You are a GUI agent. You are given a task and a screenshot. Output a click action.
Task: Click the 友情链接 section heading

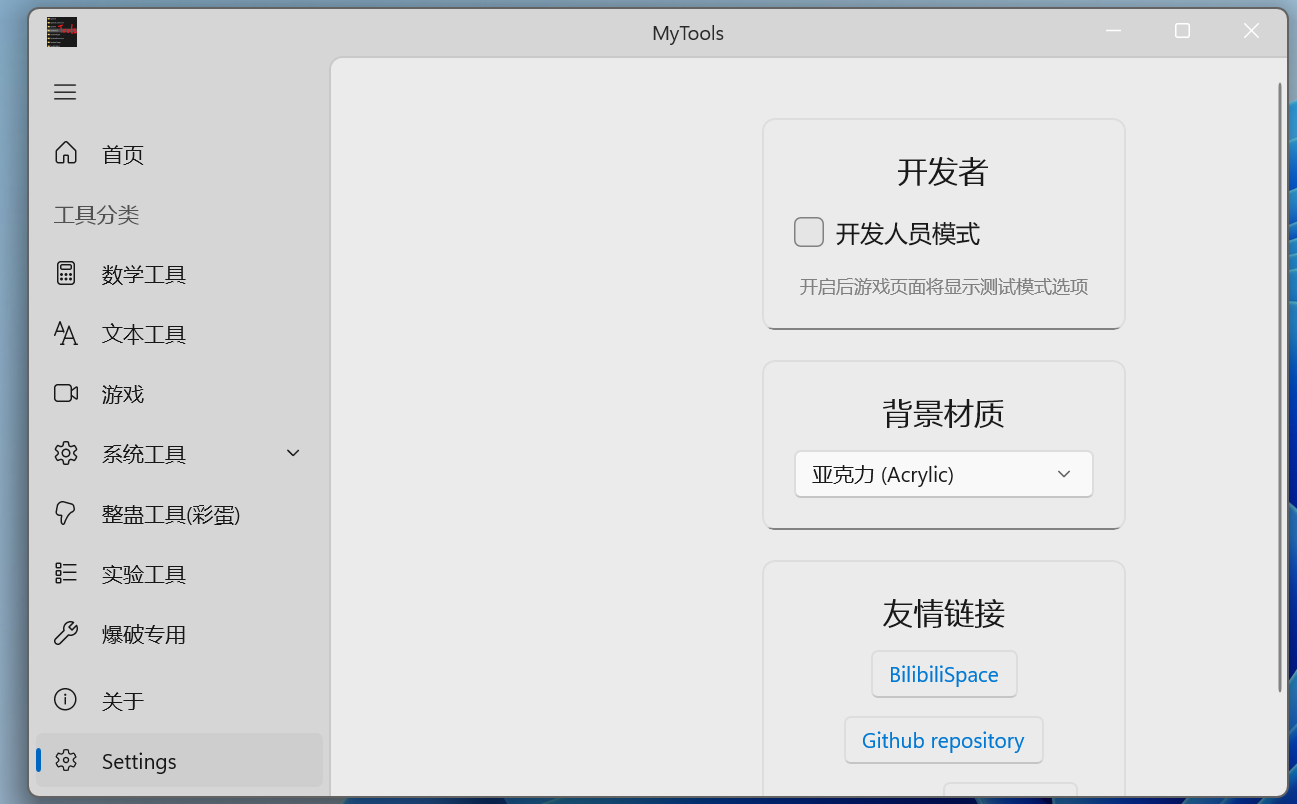click(x=943, y=613)
